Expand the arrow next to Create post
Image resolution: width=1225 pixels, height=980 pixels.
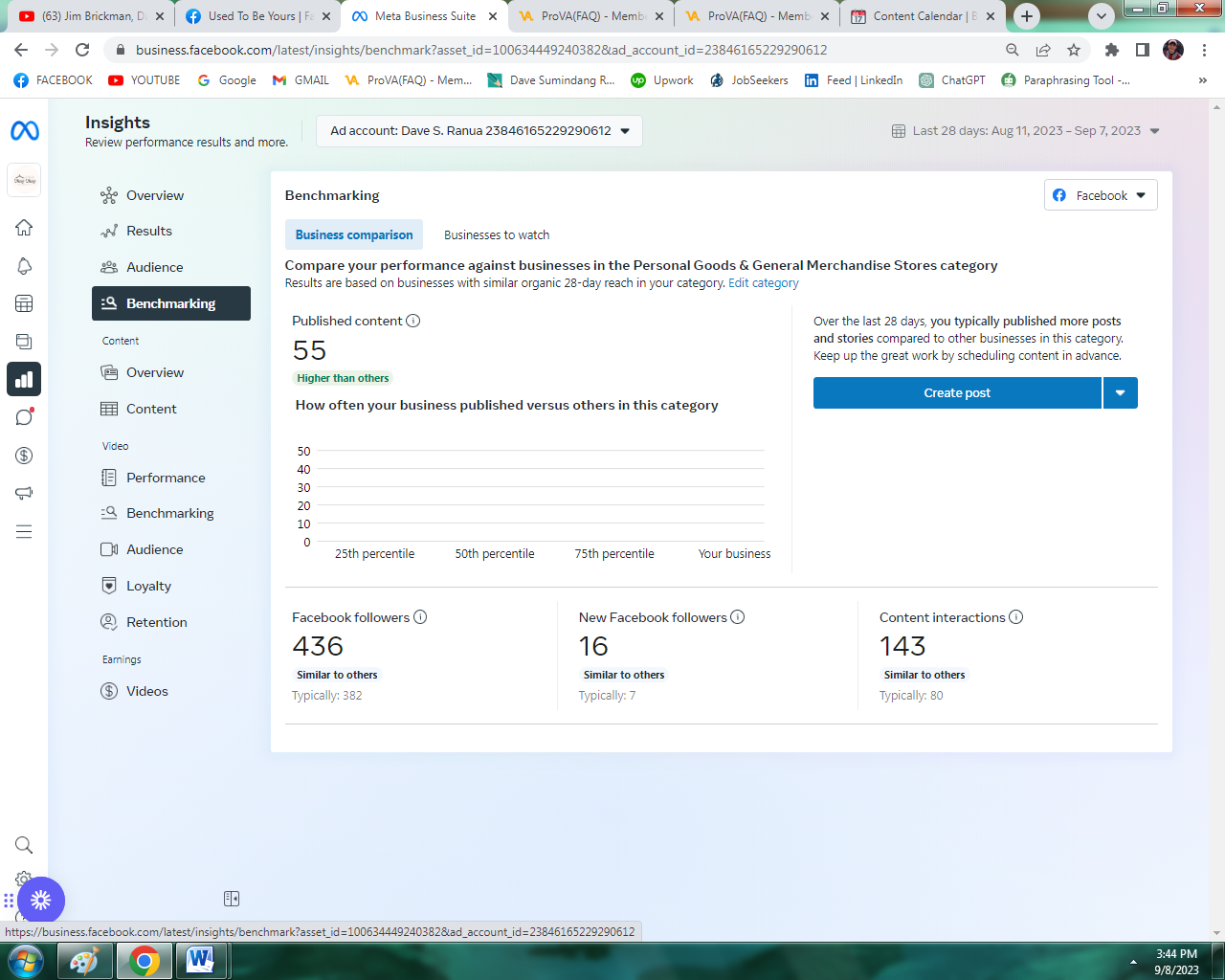tap(1121, 393)
